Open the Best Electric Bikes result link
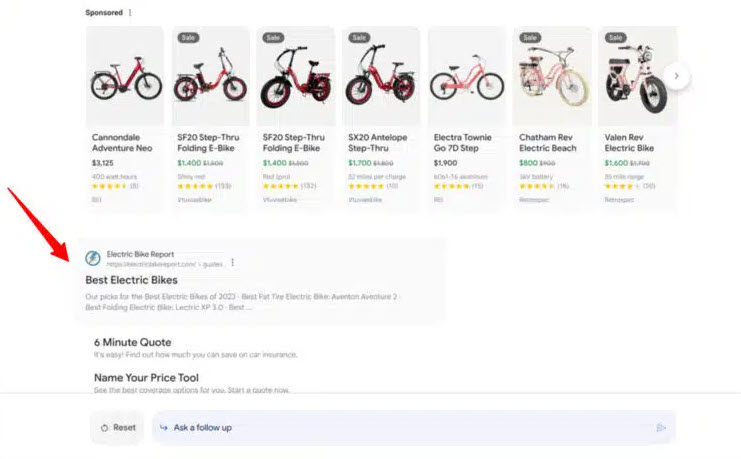The width and height of the screenshot is (741, 459). tap(131, 280)
